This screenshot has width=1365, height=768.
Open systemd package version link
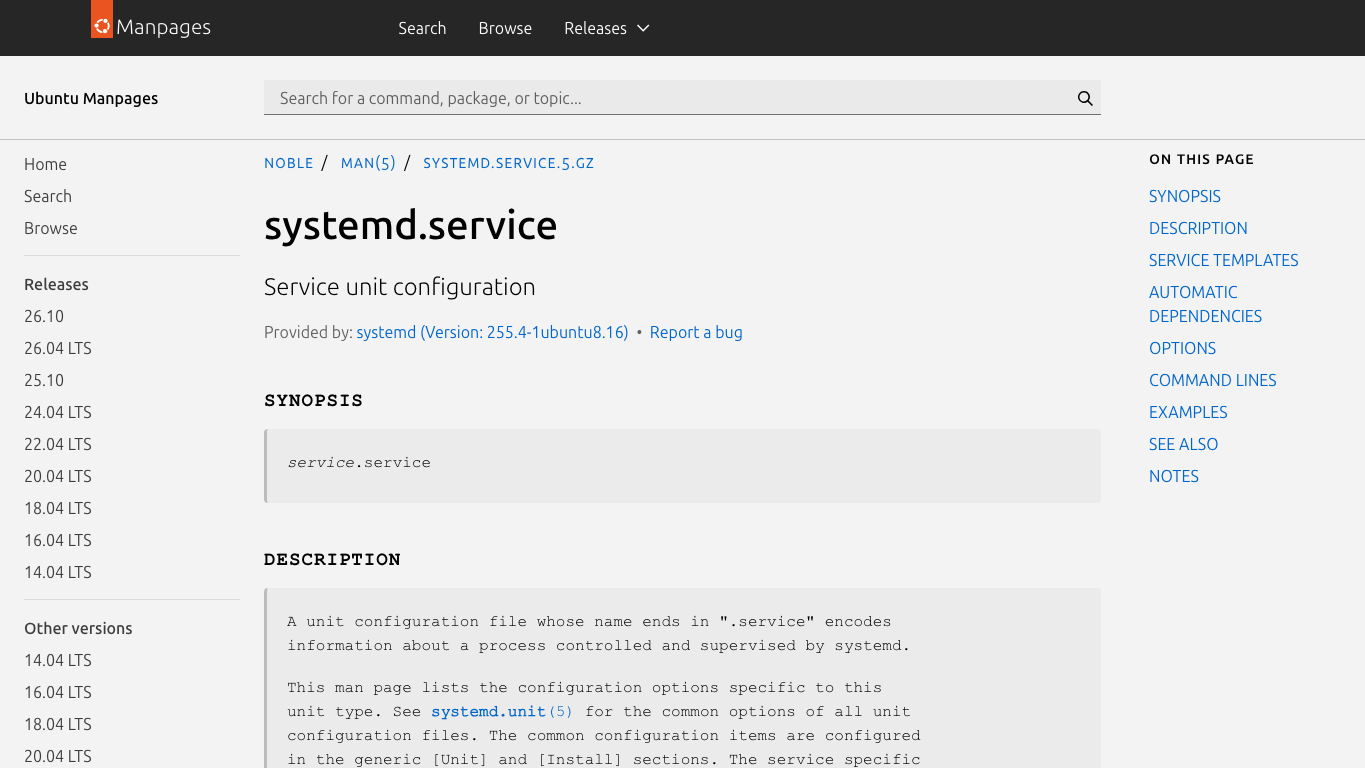click(x=492, y=332)
